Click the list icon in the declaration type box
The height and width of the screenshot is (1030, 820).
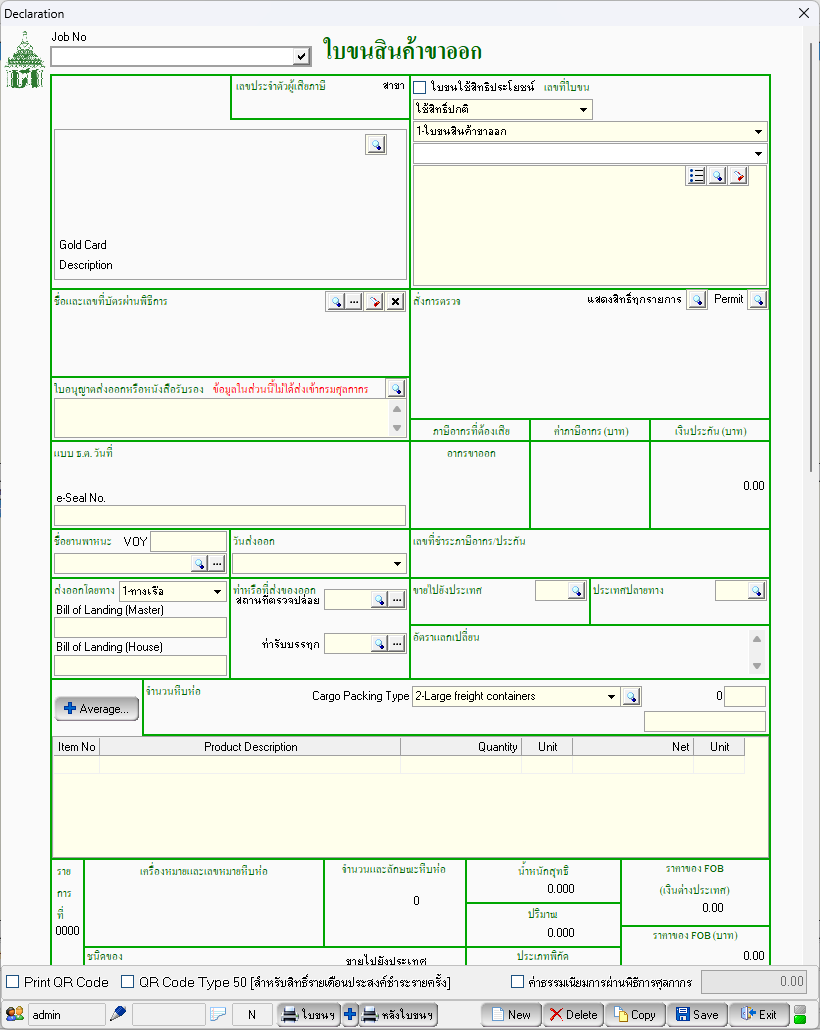(697, 176)
